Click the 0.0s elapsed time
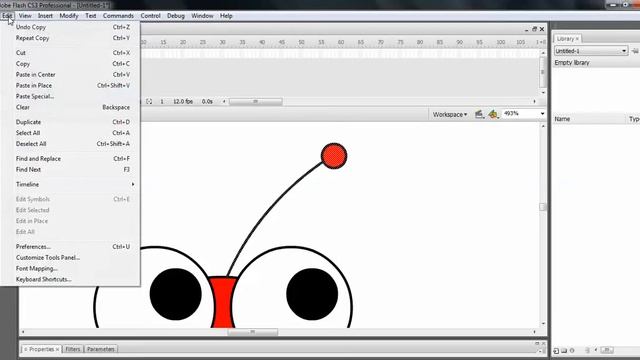This screenshot has height=360, width=640. (207, 101)
